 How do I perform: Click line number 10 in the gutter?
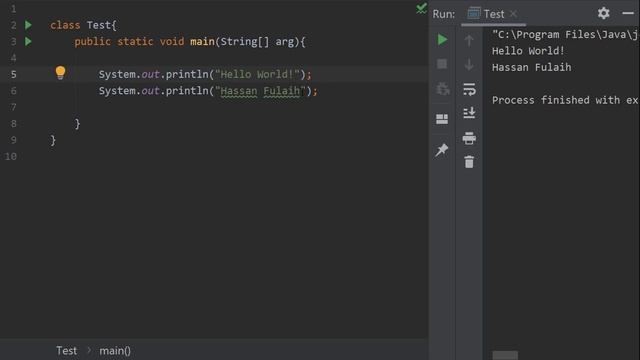pyautogui.click(x=11, y=156)
